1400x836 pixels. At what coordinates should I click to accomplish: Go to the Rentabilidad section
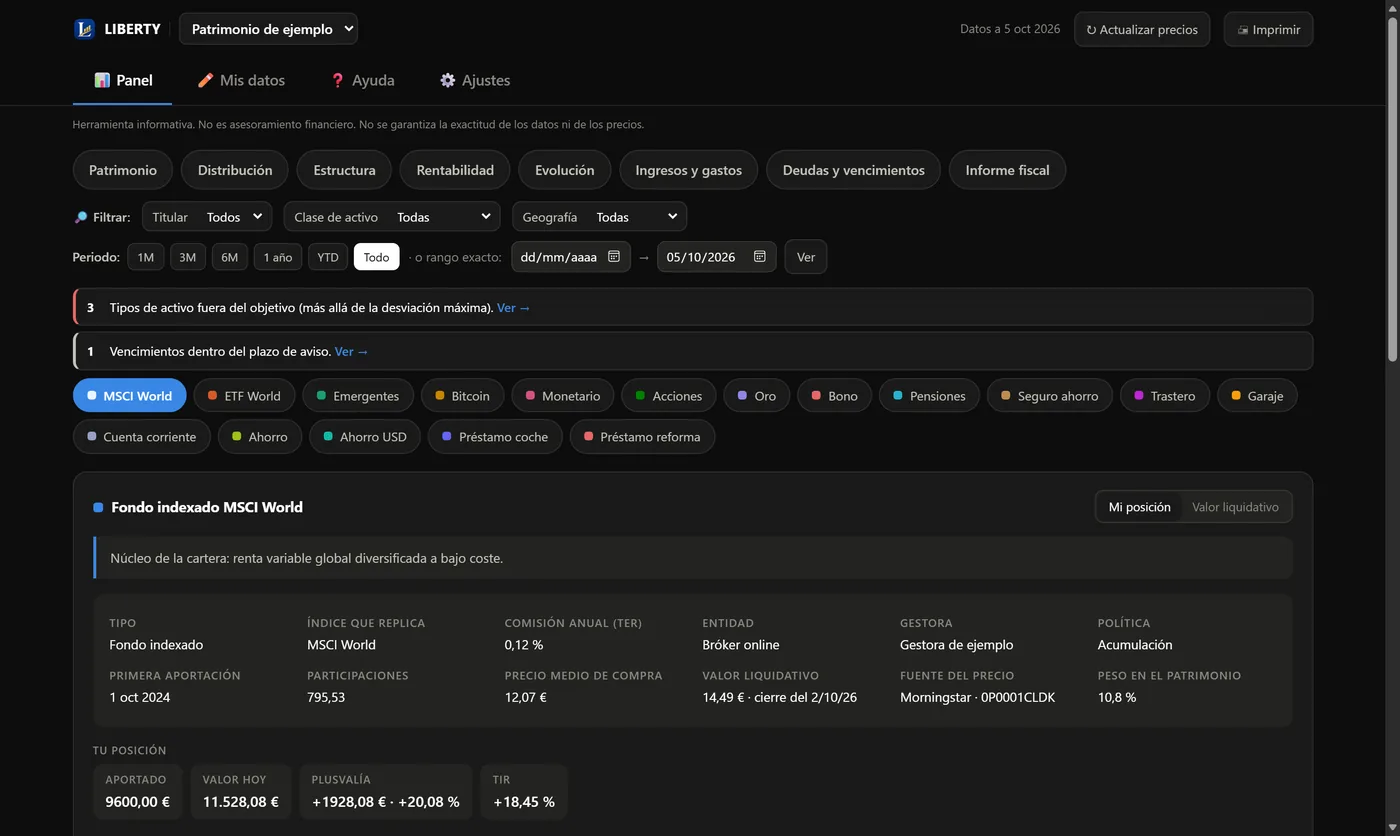[455, 170]
